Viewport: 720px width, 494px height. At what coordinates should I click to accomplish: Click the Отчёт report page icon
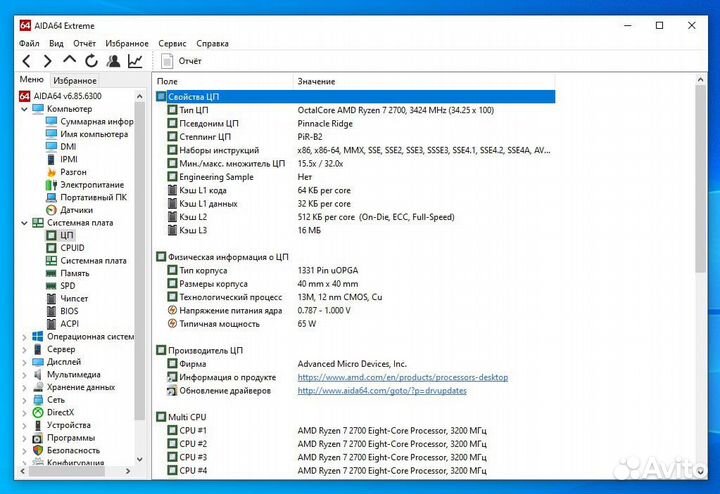coord(167,61)
